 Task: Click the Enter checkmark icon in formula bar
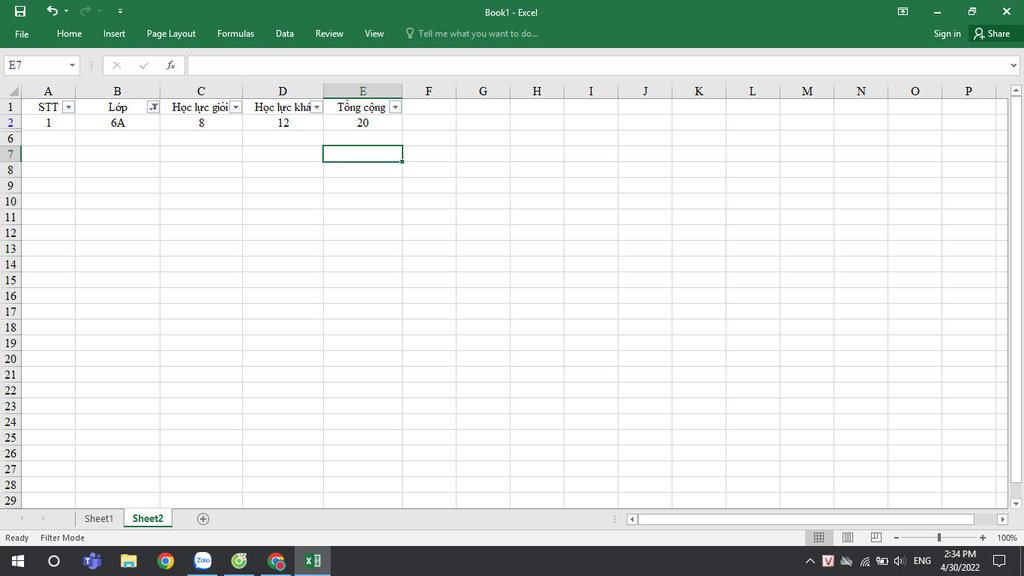coord(144,65)
